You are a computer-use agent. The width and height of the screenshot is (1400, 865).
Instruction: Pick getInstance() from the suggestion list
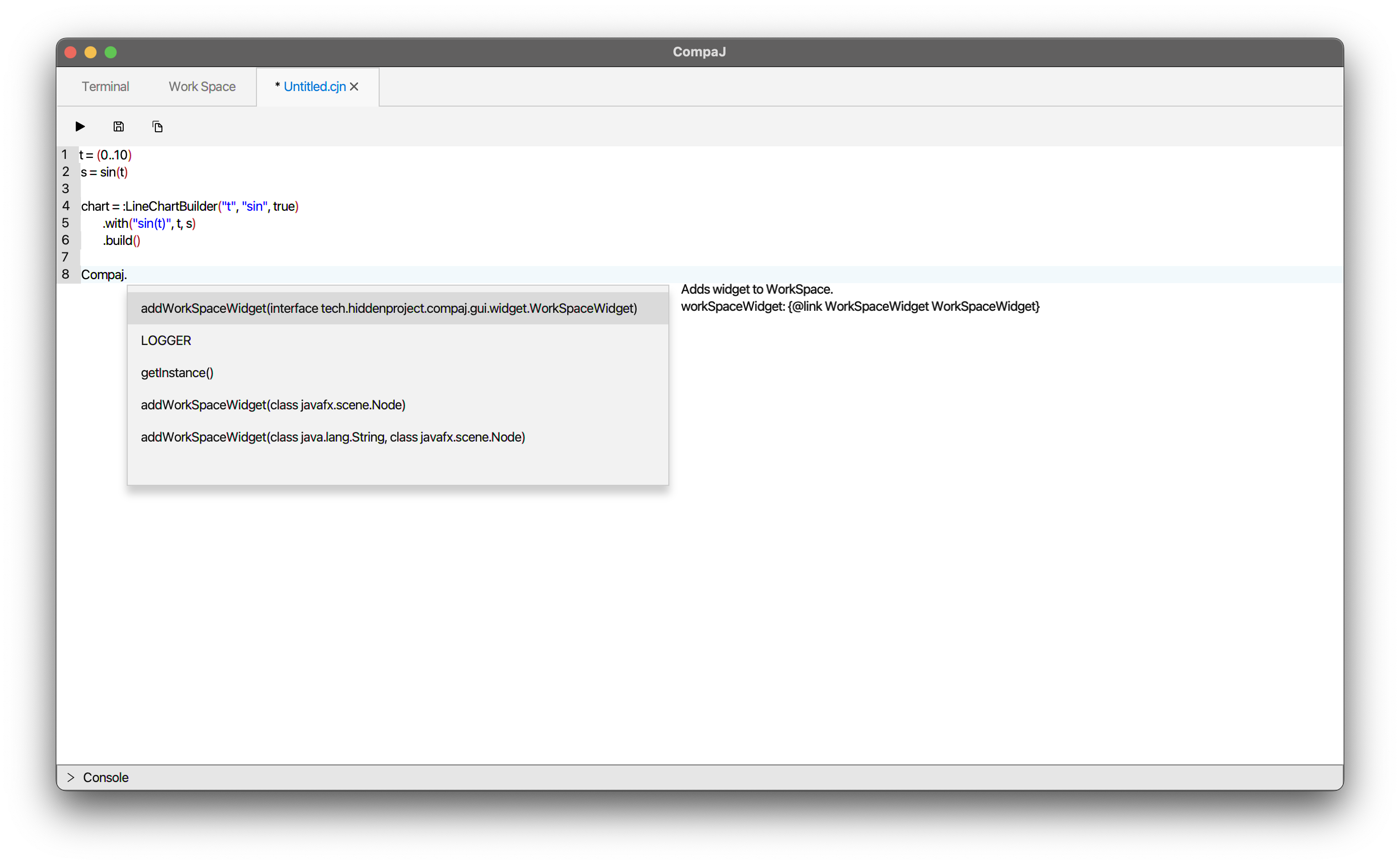click(x=177, y=373)
